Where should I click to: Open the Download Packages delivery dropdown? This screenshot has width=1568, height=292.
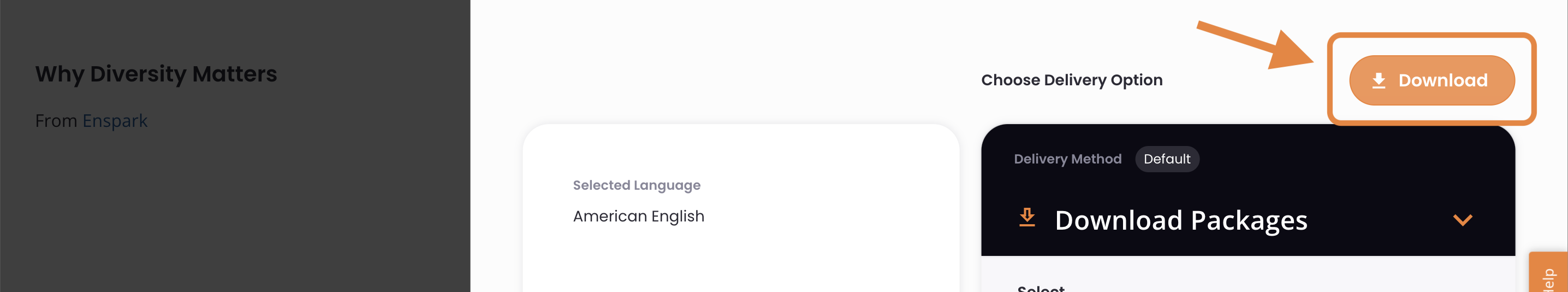1248,220
